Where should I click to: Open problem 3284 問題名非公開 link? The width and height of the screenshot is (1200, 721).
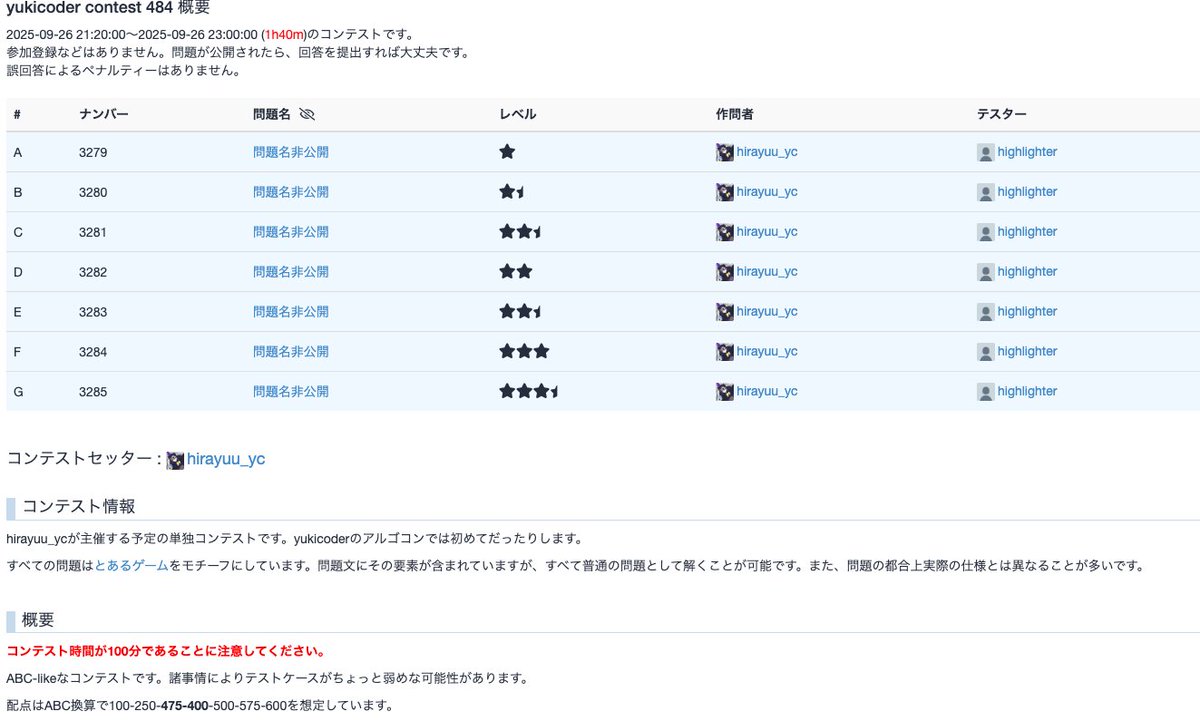tap(291, 352)
